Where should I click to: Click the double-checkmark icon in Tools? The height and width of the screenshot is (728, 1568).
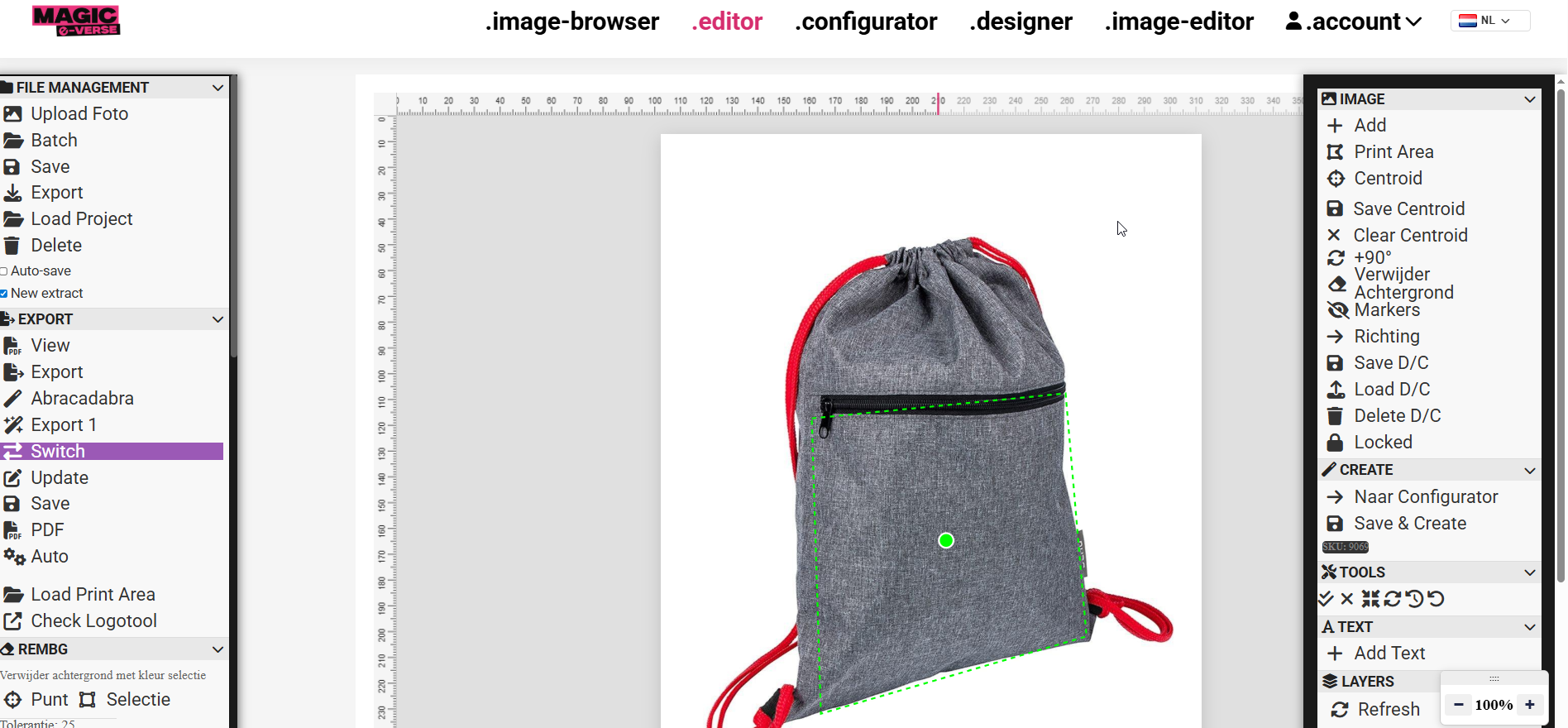[x=1327, y=598]
